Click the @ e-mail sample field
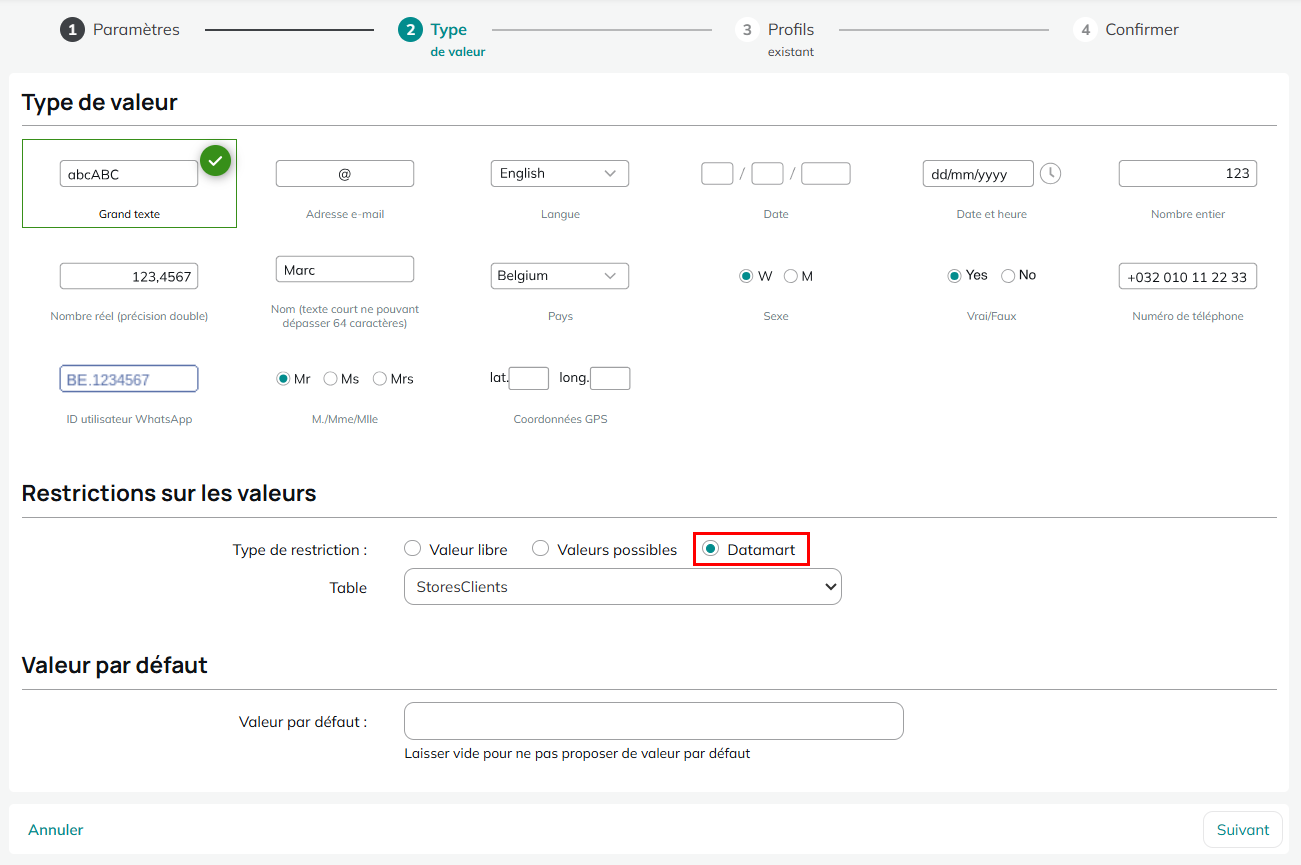The image size is (1301, 865). tap(345, 173)
